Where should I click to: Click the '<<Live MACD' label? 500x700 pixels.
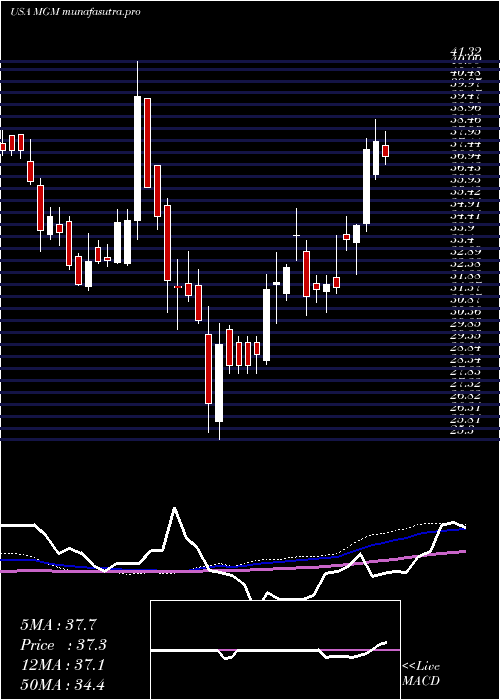(x=421, y=674)
